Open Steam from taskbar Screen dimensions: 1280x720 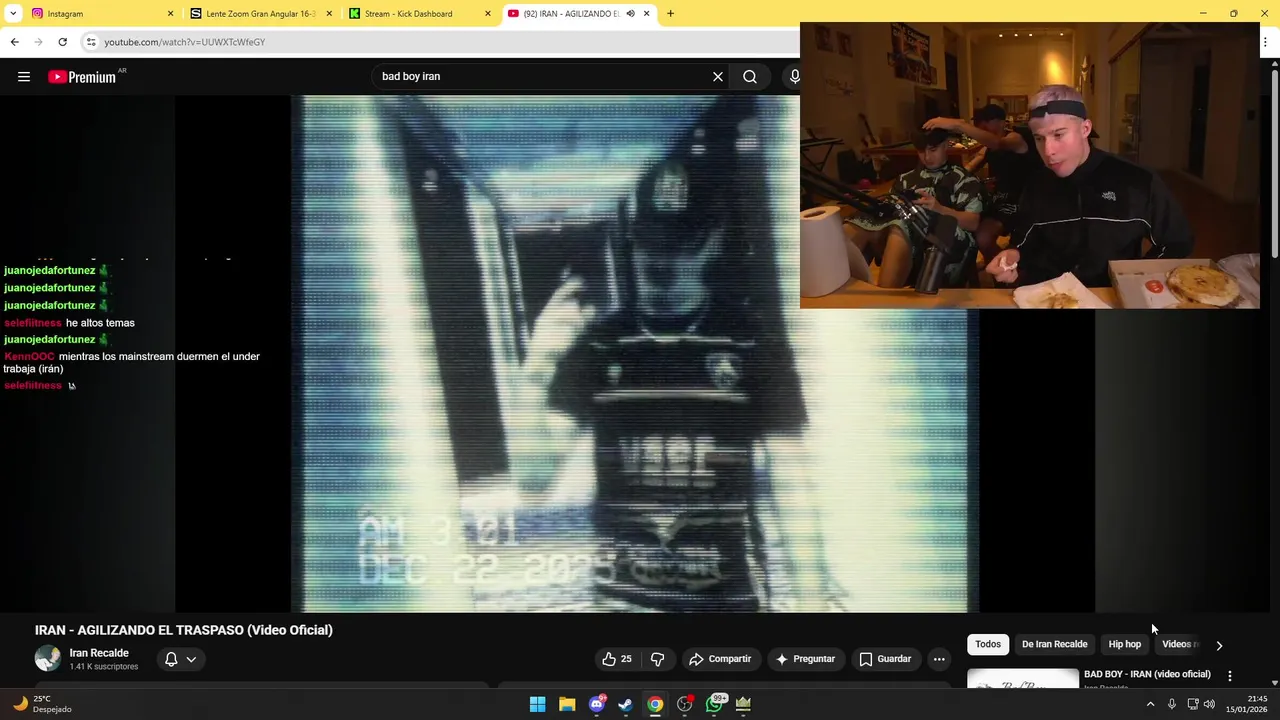(x=625, y=704)
